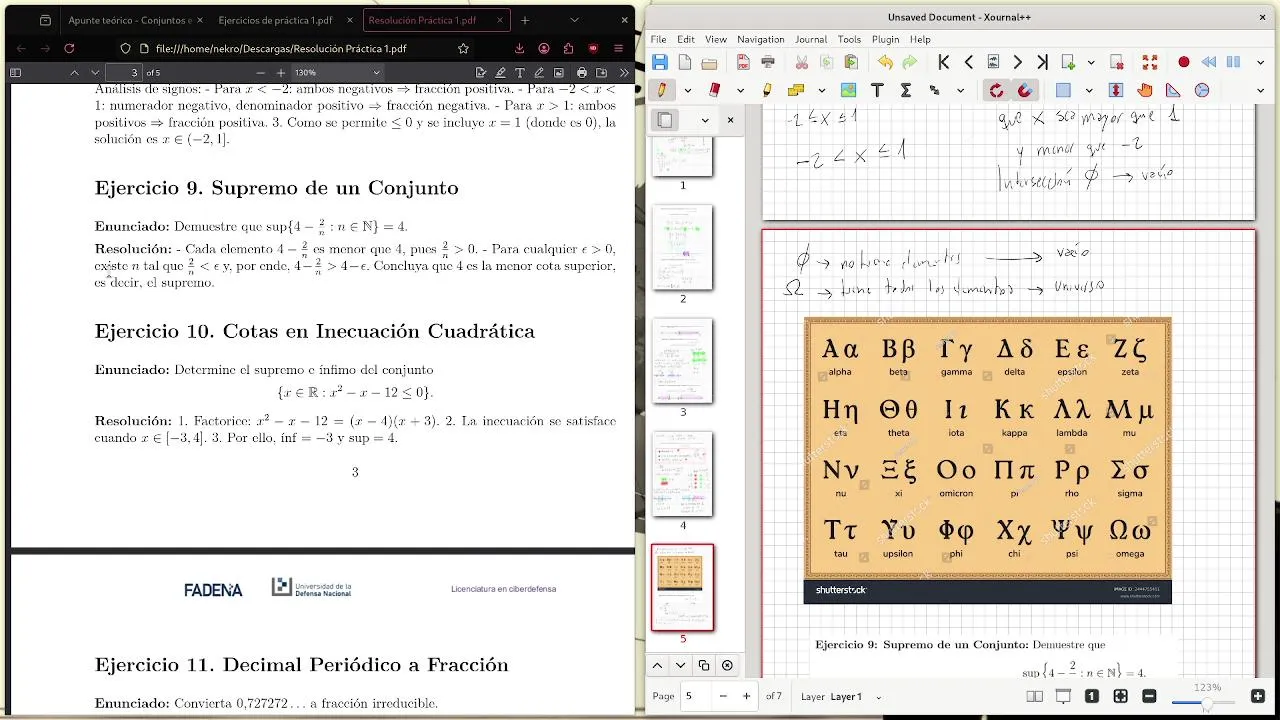
Task: Open the Layer 1 selector dropdown
Action: click(840, 696)
